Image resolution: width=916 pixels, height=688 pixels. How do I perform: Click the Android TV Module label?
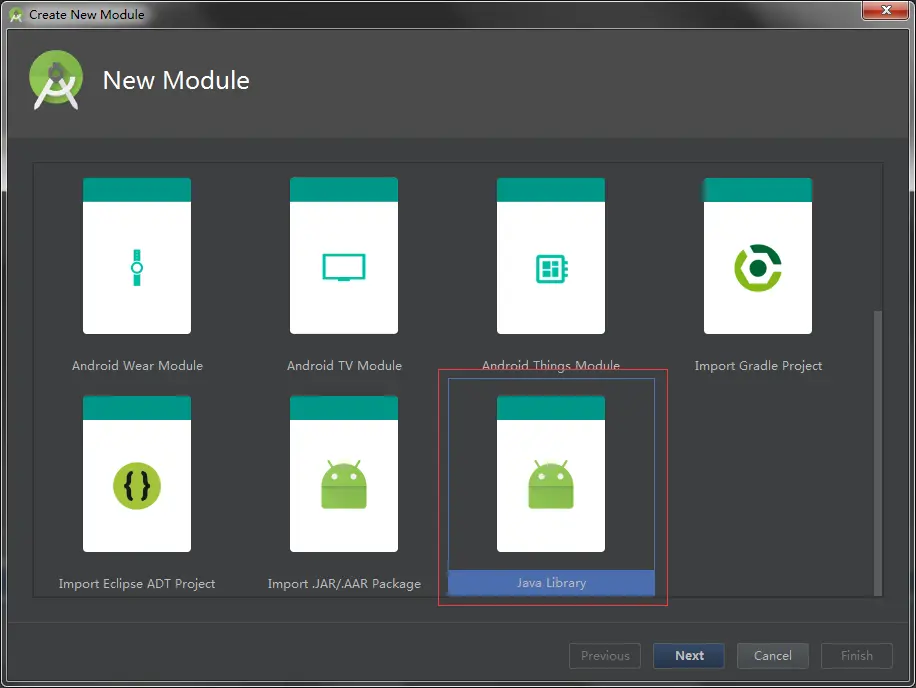pyautogui.click(x=344, y=366)
